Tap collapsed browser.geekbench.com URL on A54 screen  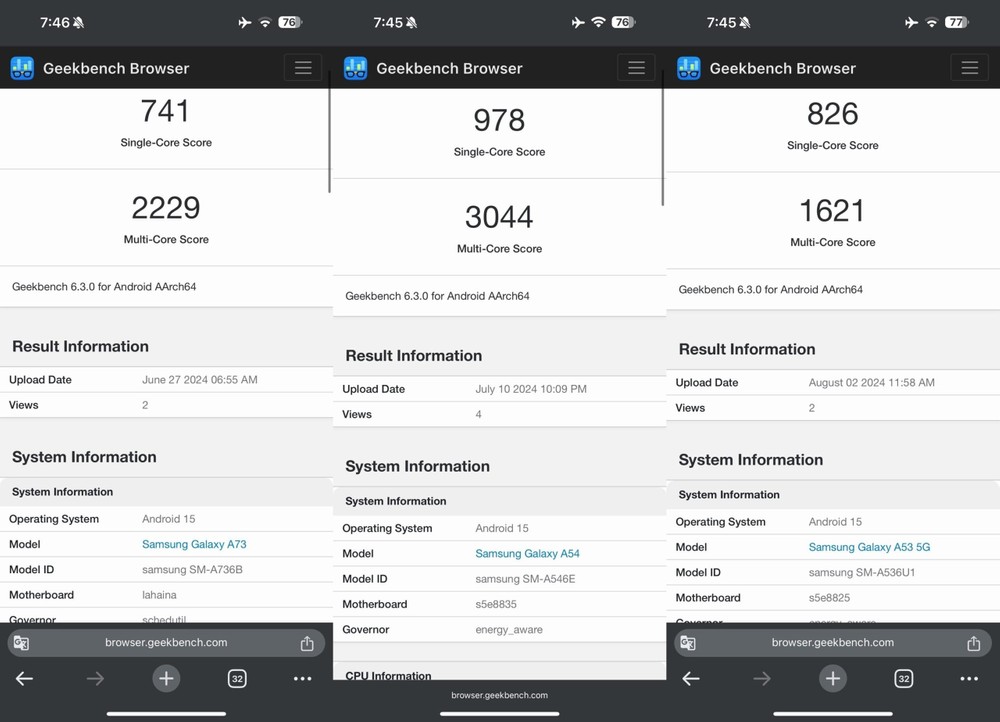(499, 695)
